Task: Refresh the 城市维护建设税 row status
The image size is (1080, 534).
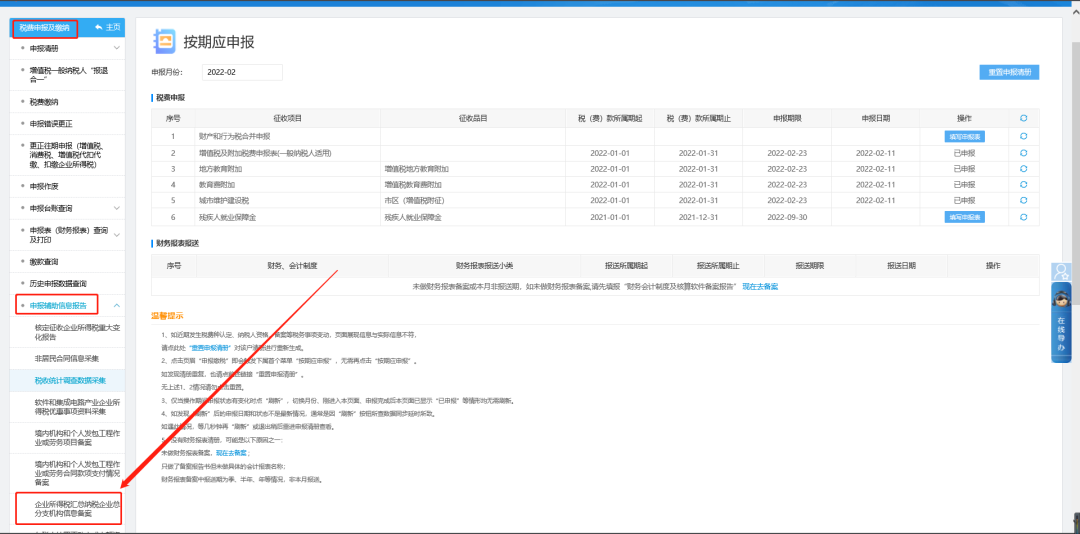Action: click(x=1023, y=201)
